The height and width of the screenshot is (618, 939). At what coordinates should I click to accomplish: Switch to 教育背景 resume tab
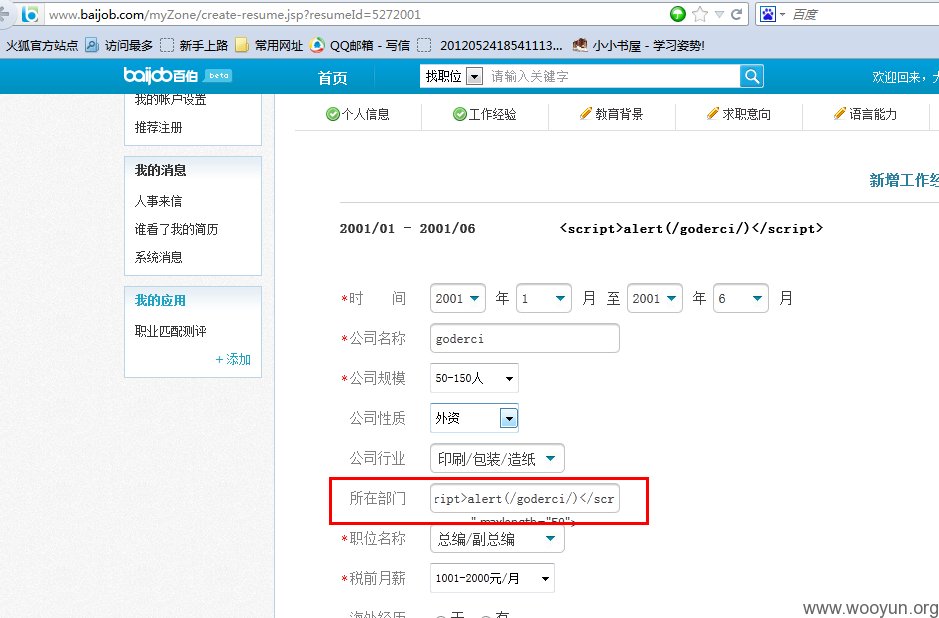(611, 114)
